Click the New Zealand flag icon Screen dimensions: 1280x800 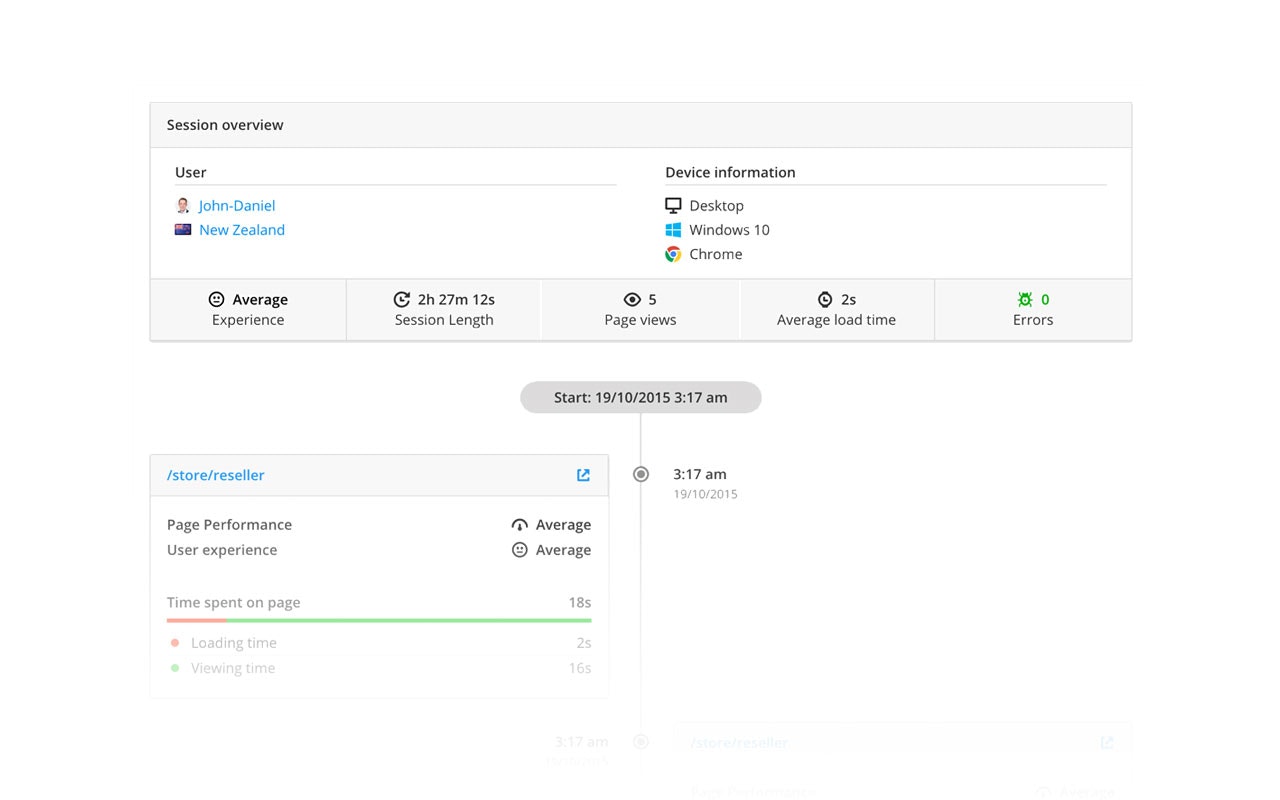pyautogui.click(x=183, y=230)
